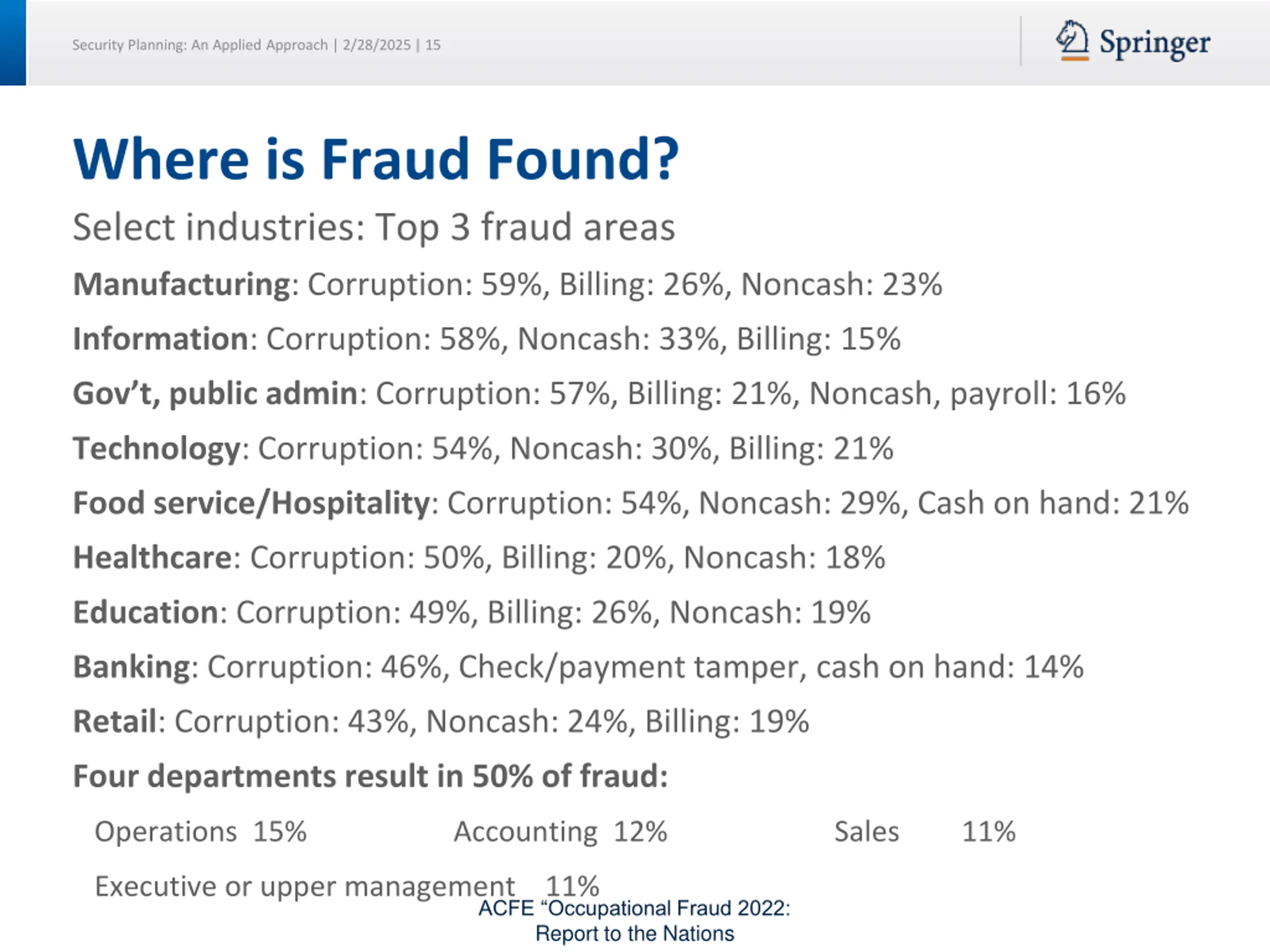The height and width of the screenshot is (952, 1270).
Task: Click the Banking fraud line
Action: (x=578, y=667)
